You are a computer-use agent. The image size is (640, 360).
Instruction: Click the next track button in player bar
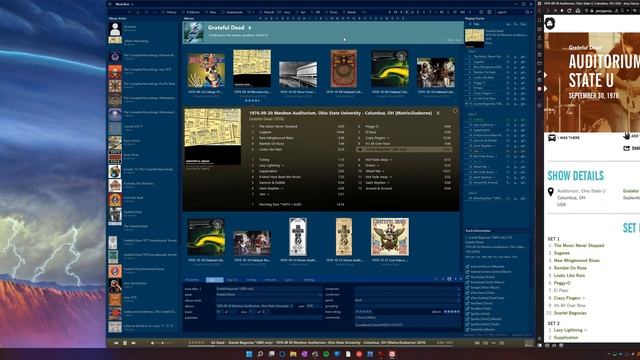click(133, 343)
